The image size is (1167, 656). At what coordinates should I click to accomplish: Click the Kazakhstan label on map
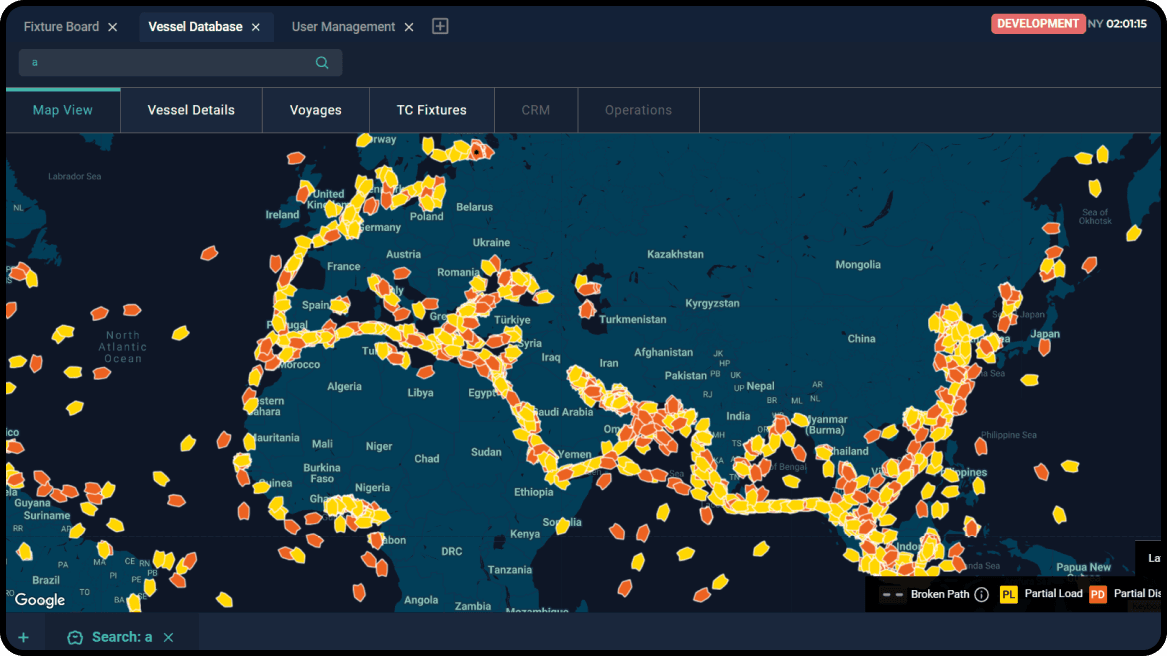[675, 255]
